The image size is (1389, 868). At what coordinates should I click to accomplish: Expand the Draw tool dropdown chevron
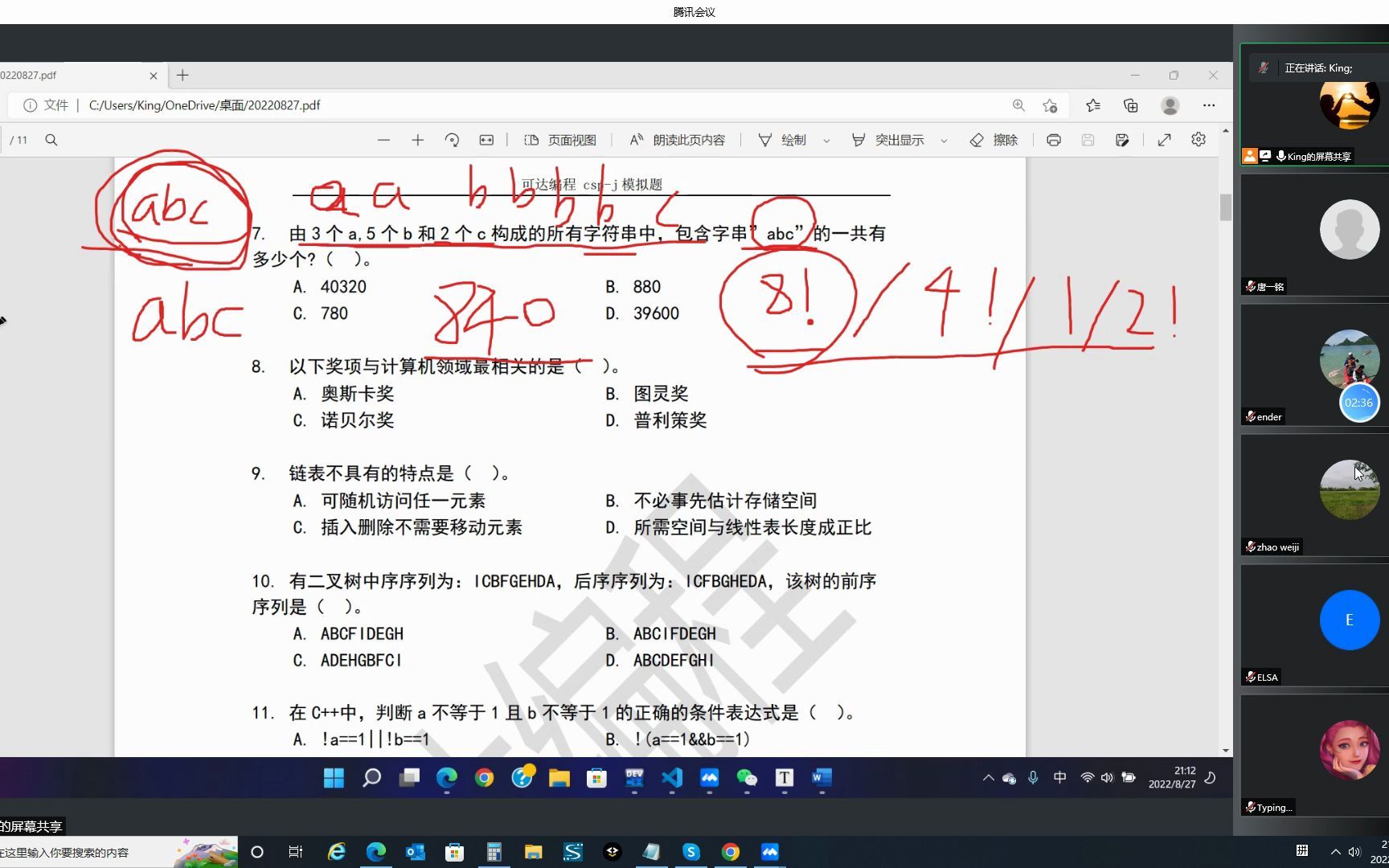click(827, 140)
